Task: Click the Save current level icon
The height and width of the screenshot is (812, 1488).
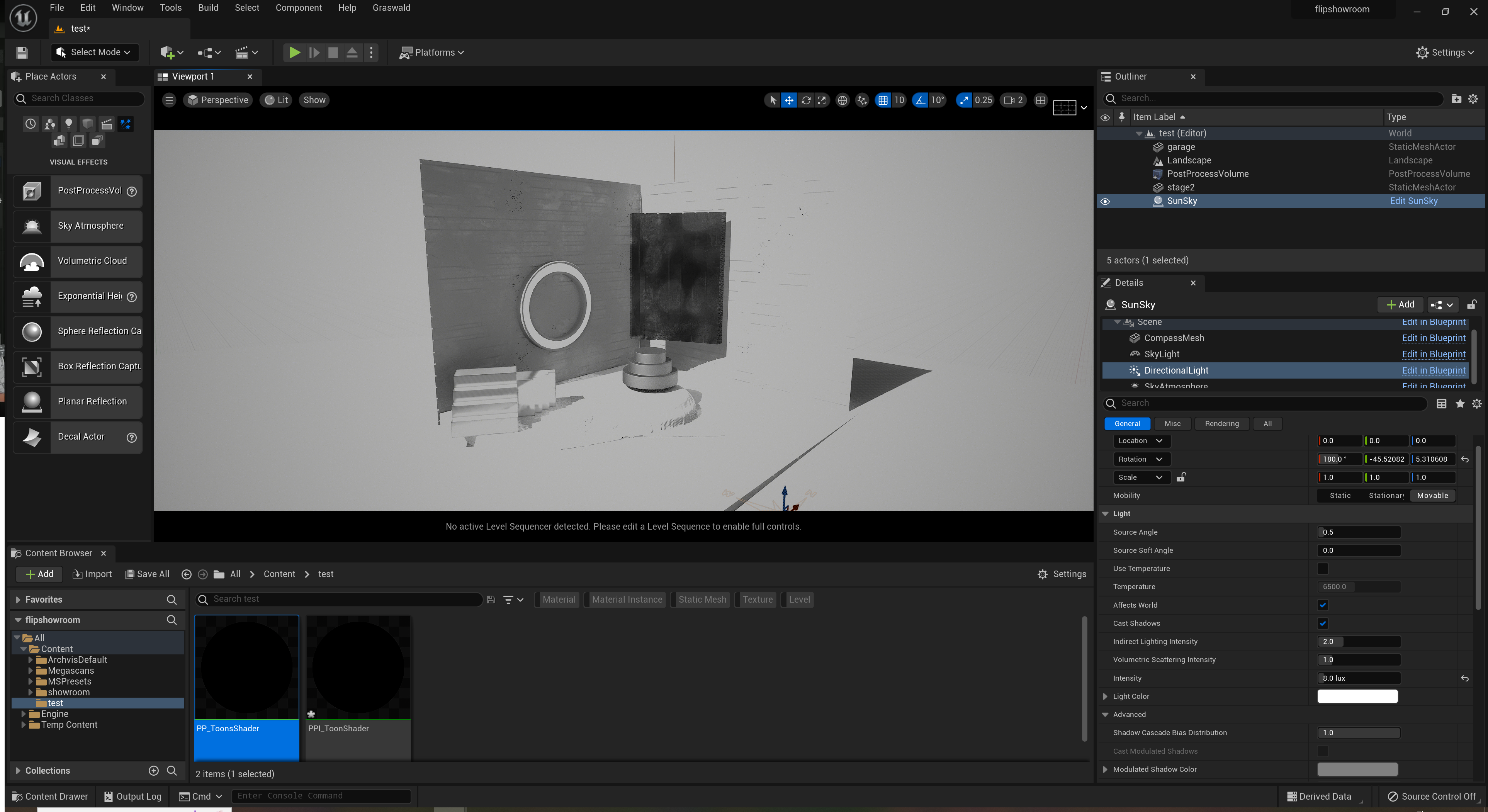Action: pos(22,53)
